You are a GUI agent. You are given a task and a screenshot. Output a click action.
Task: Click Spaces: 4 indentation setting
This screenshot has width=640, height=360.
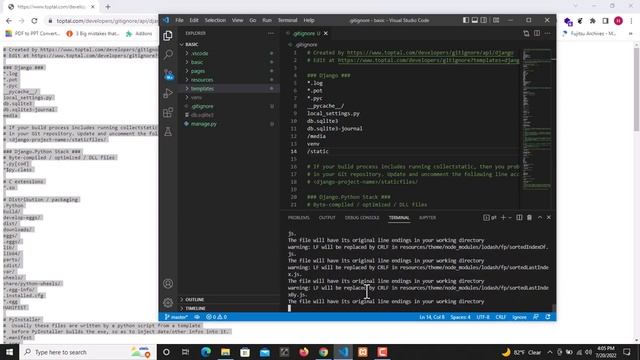pyautogui.click(x=460, y=317)
